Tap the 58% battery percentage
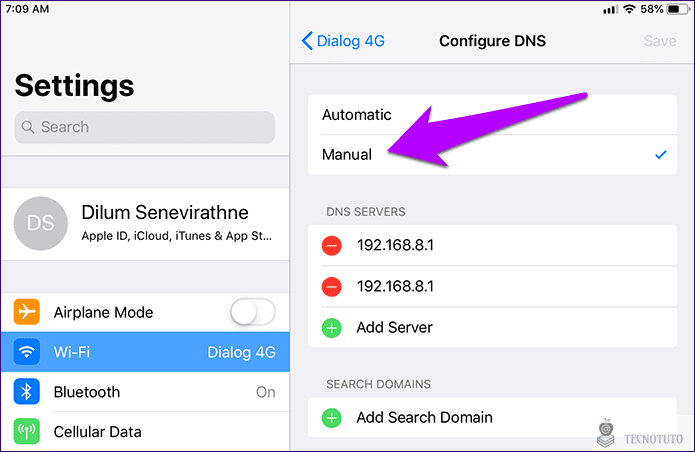Screen dimensions: 695x452 [x=652, y=9]
